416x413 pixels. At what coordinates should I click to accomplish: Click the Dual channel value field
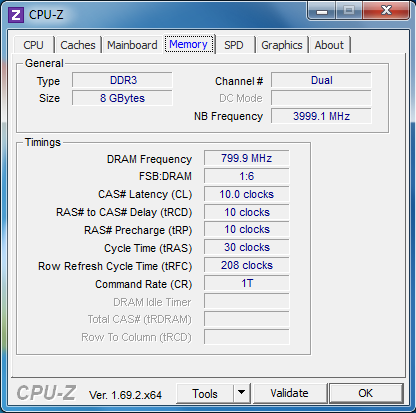[321, 80]
